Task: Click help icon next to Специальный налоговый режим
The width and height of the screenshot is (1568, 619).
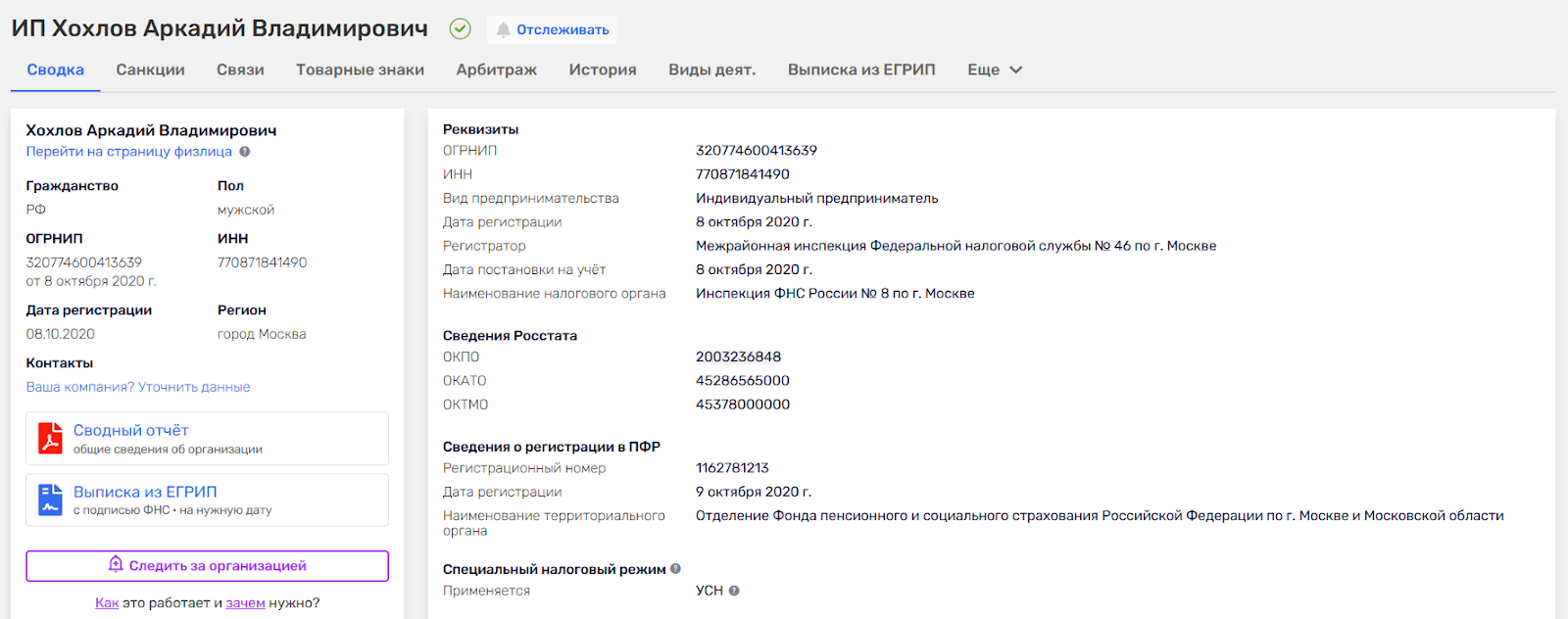Action: [x=675, y=569]
